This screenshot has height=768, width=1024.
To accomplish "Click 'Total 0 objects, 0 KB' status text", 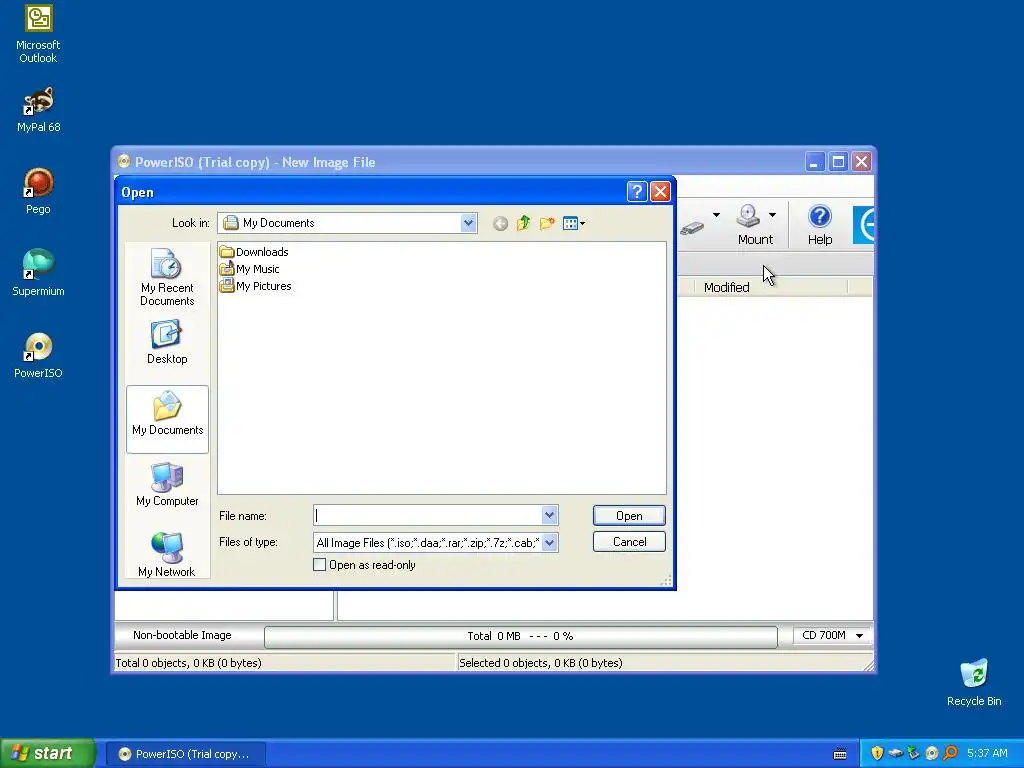I will tap(188, 663).
